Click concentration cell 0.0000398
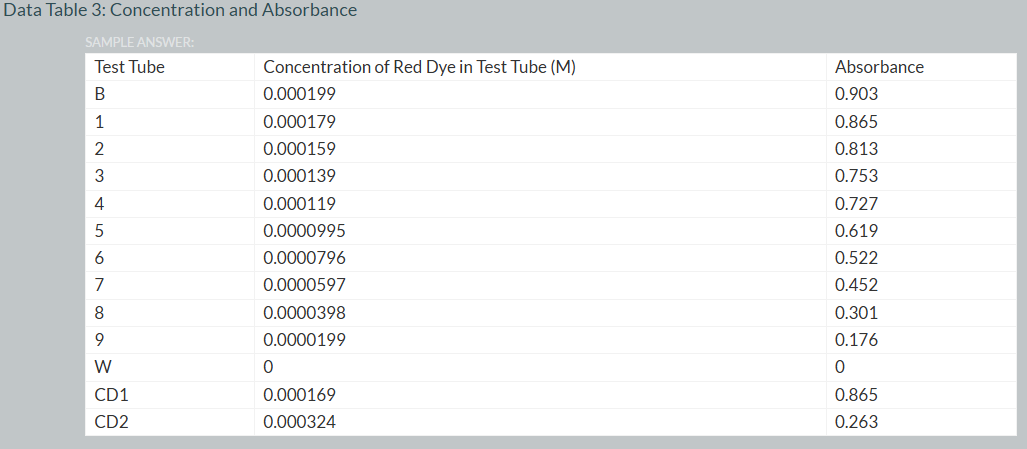This screenshot has height=449, width=1027. point(304,313)
